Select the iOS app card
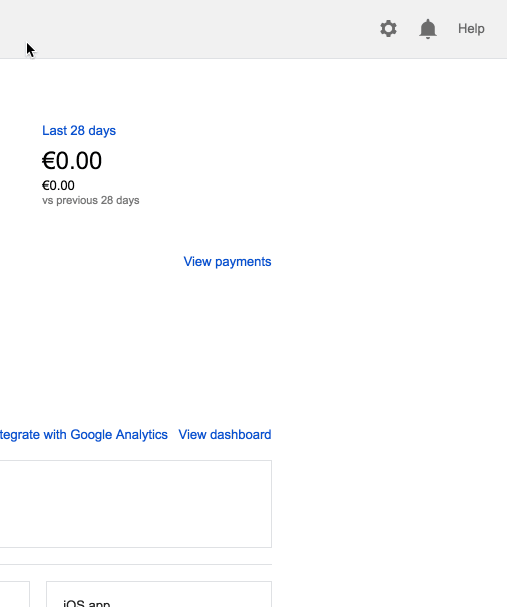The width and height of the screenshot is (507, 607). click(159, 594)
